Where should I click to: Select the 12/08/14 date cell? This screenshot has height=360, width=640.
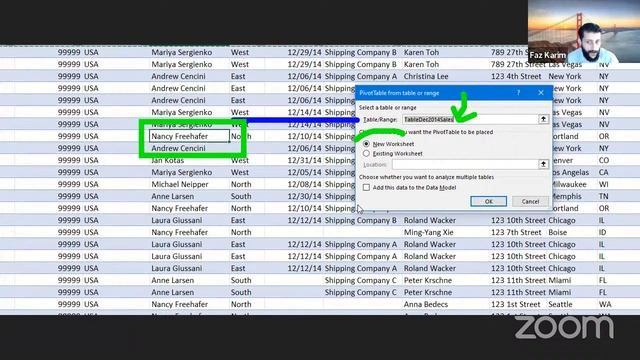point(304,184)
